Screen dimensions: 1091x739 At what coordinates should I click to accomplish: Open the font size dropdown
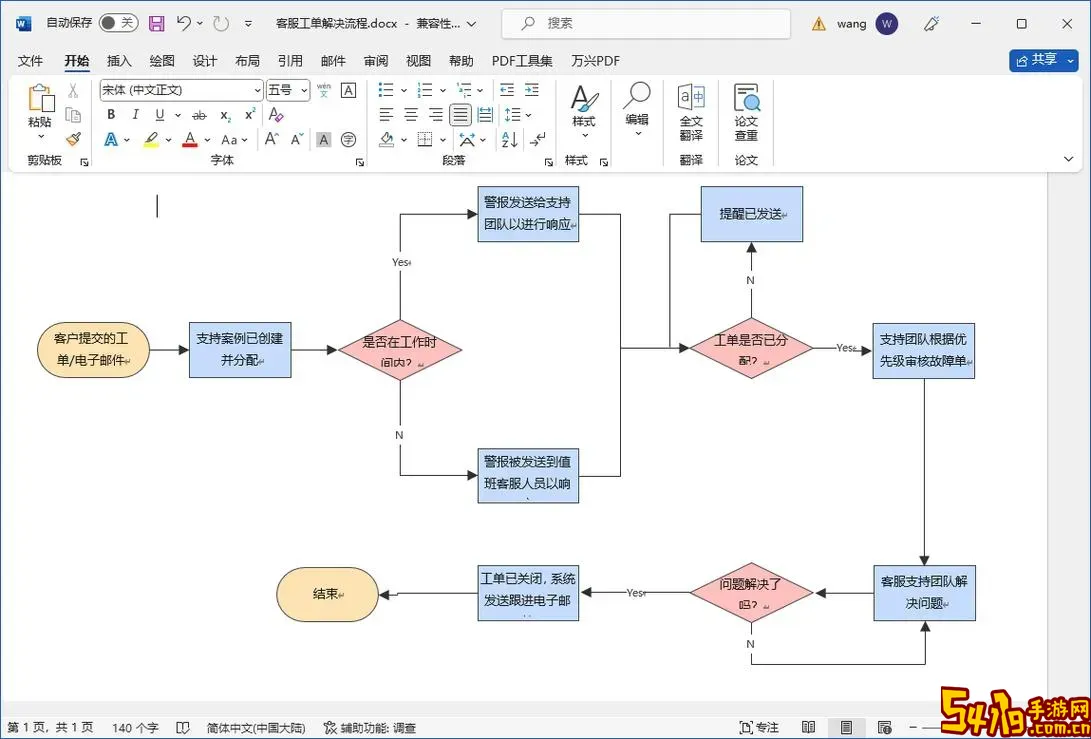(305, 90)
